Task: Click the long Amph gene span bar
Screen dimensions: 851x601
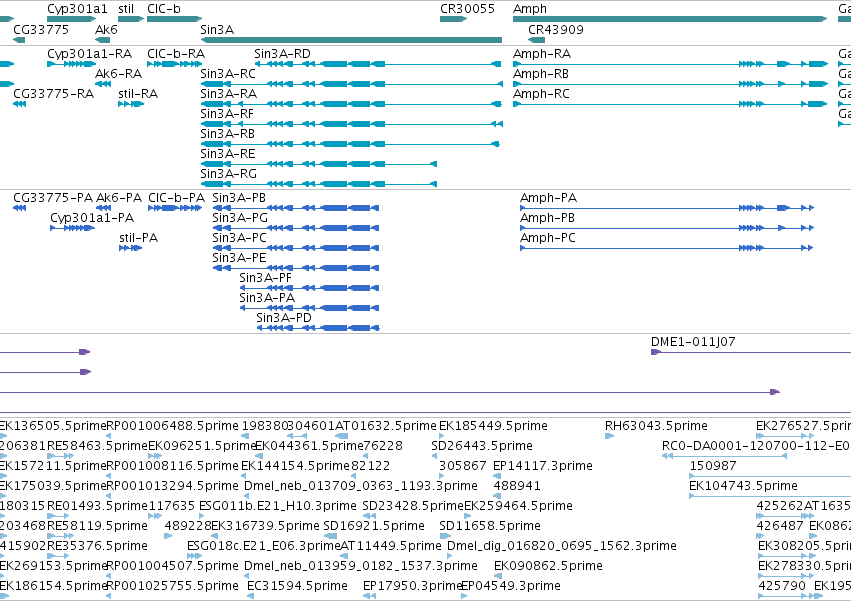Action: [x=670, y=19]
